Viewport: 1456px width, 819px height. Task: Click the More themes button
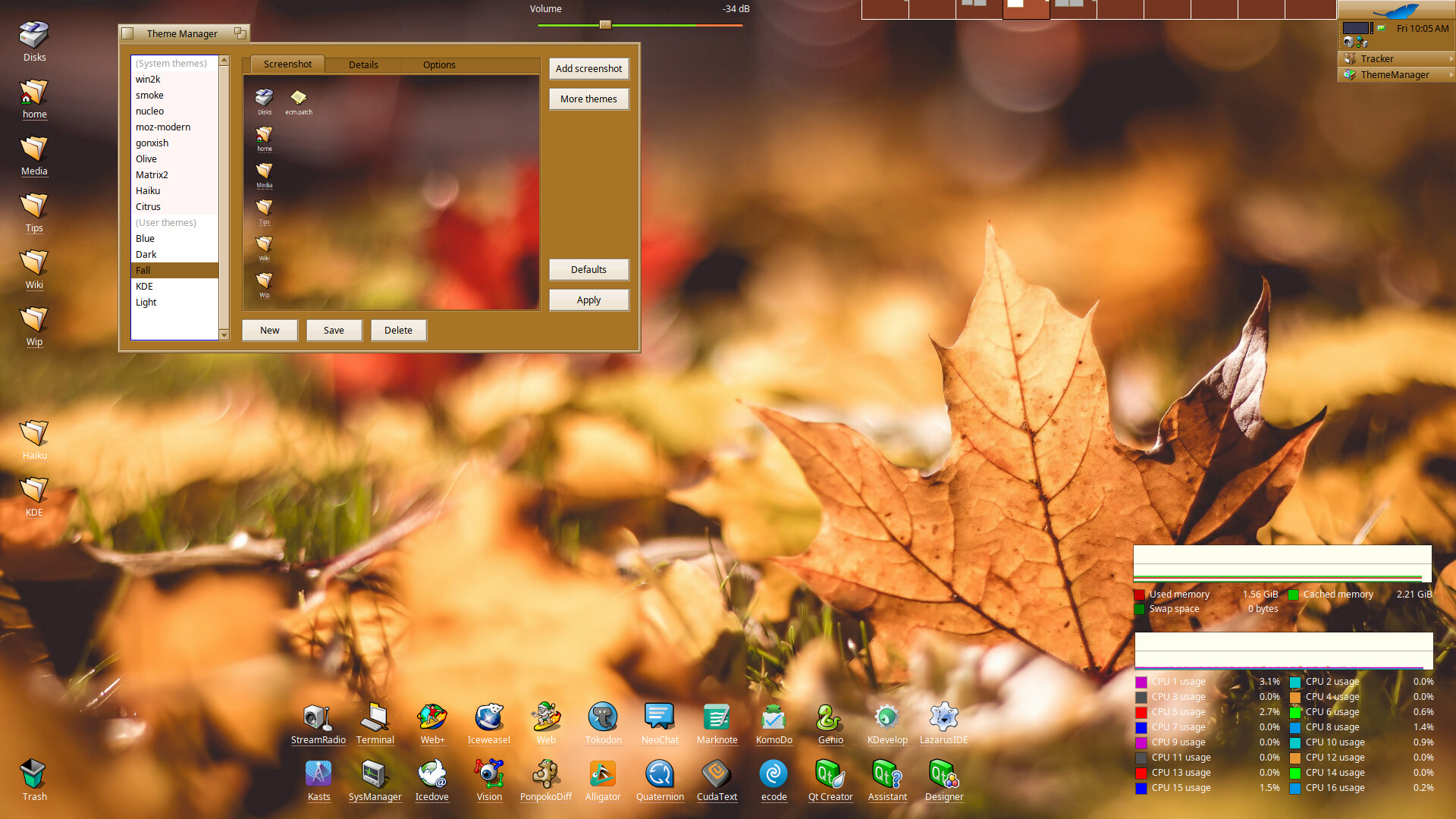click(x=588, y=99)
